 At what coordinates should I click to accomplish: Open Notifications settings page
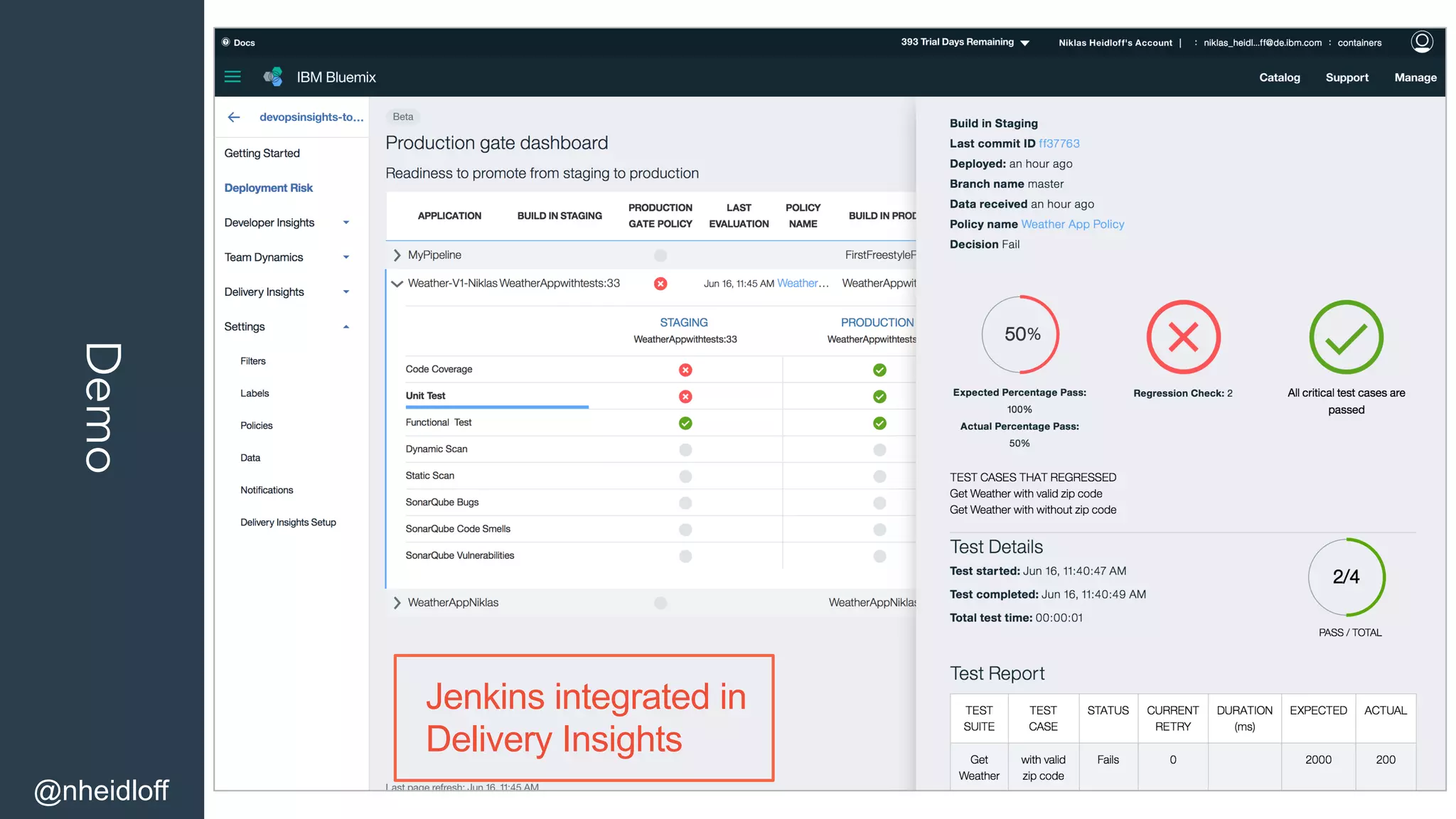[x=267, y=490]
